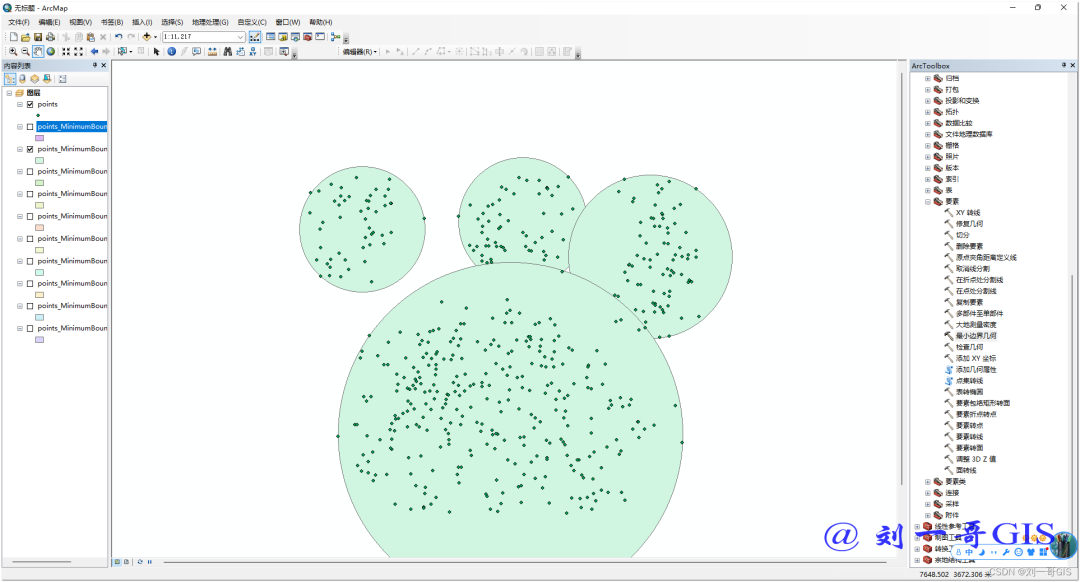Select the Select Elements arrow tool
The width and height of the screenshot is (1080, 582).
[156, 52]
